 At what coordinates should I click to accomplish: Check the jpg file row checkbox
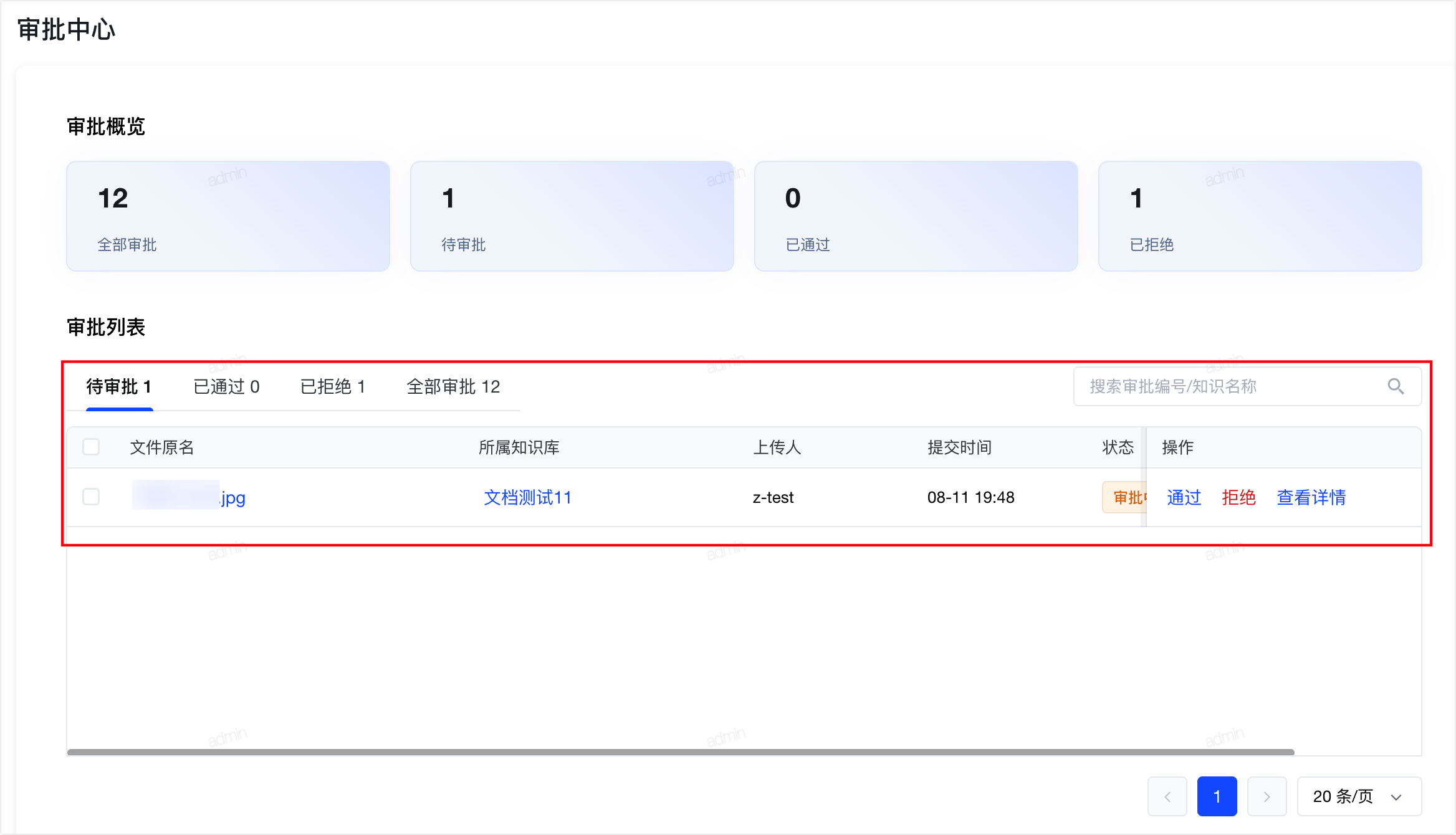click(x=91, y=497)
